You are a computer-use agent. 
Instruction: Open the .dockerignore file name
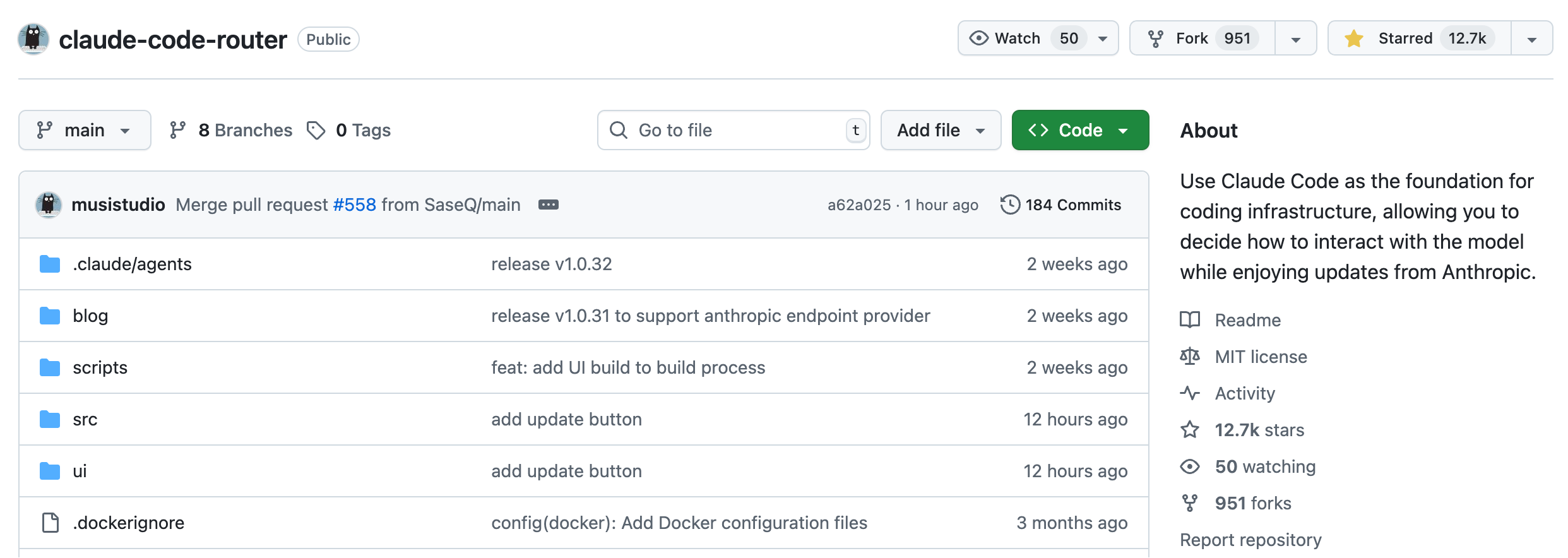coord(128,523)
